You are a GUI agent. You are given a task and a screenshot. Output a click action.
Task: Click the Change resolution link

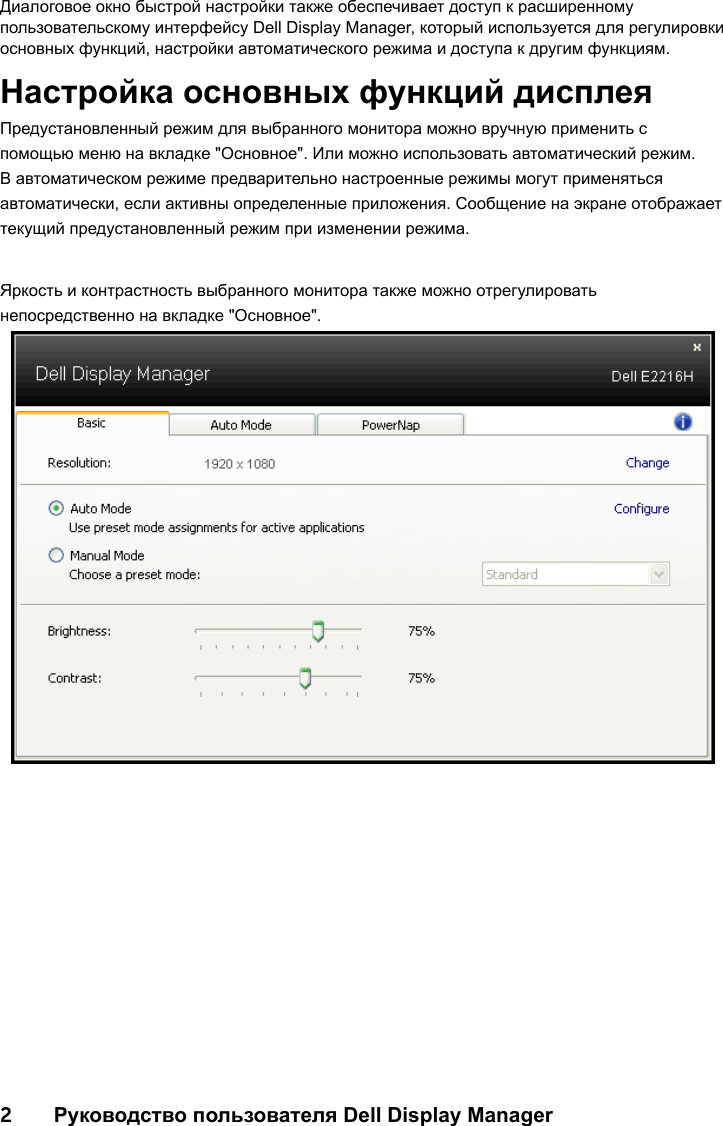648,463
